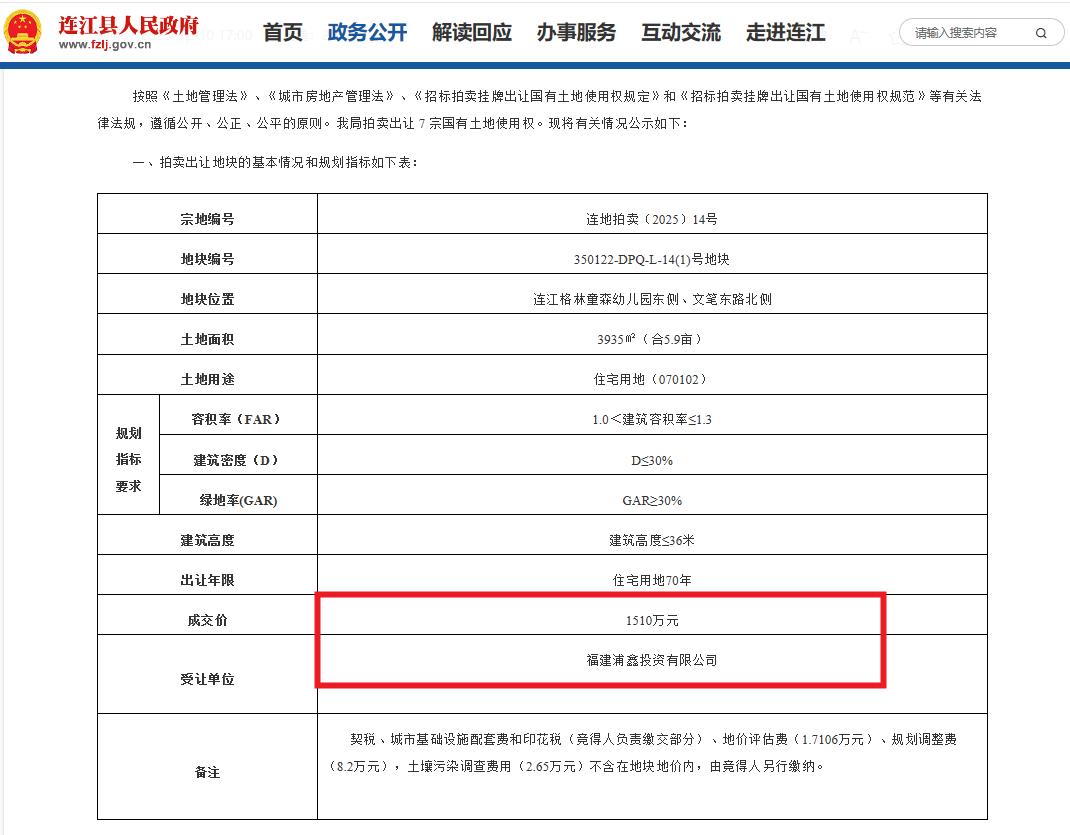The height and width of the screenshot is (835, 1070).
Task: Select the 350122-DPQ-L-14(1)号地块 cell
Action: 652,259
